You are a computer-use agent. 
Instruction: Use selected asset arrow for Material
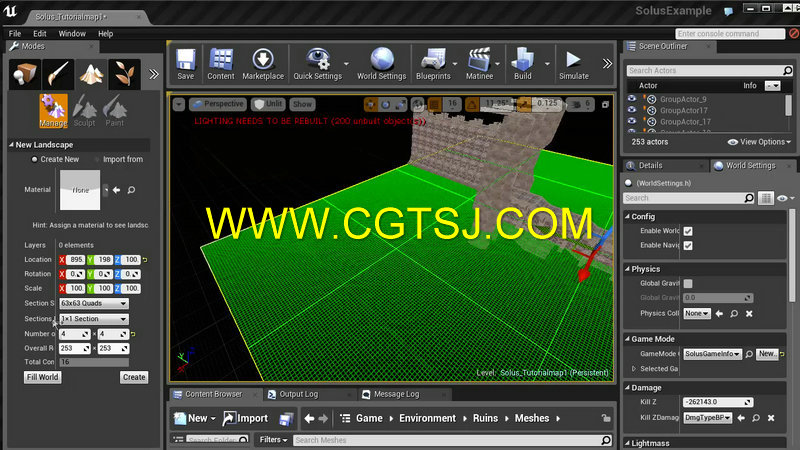pyautogui.click(x=117, y=190)
